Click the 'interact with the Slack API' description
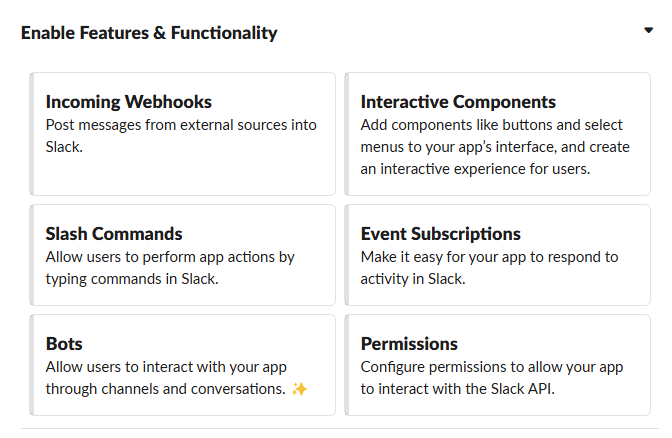Viewport: 672px width, 438px height. pos(492,378)
